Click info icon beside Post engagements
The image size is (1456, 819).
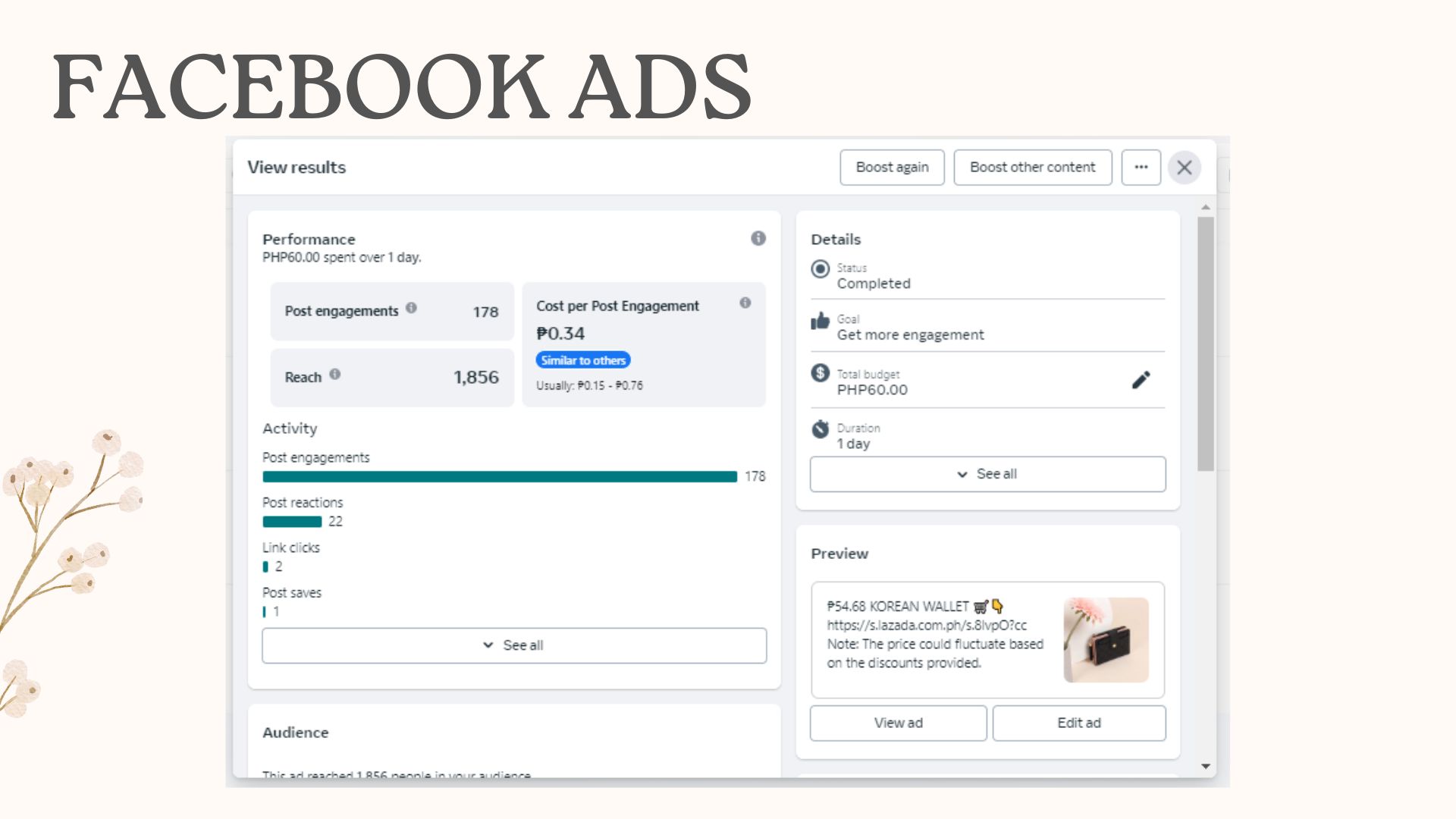411,308
